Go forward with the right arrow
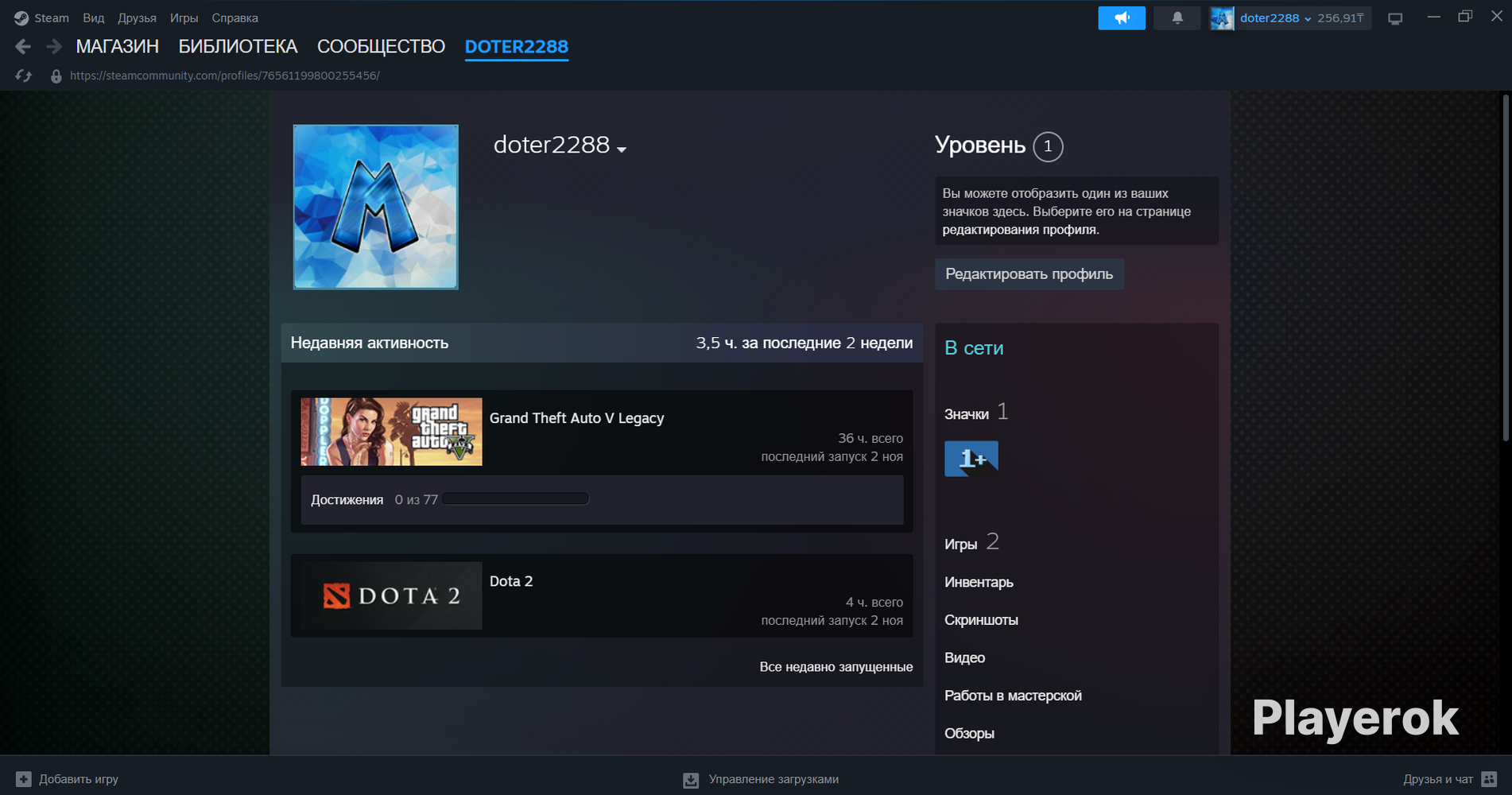This screenshot has width=1512, height=795. [x=54, y=47]
